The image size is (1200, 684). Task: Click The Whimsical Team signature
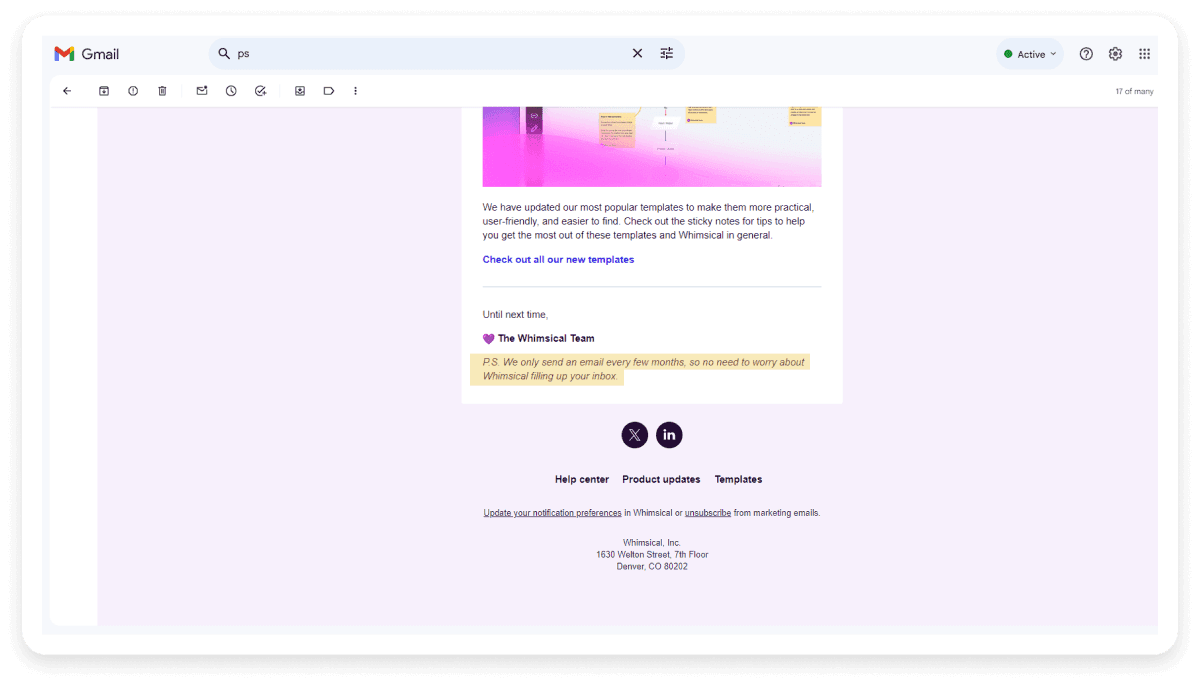pyautogui.click(x=546, y=338)
